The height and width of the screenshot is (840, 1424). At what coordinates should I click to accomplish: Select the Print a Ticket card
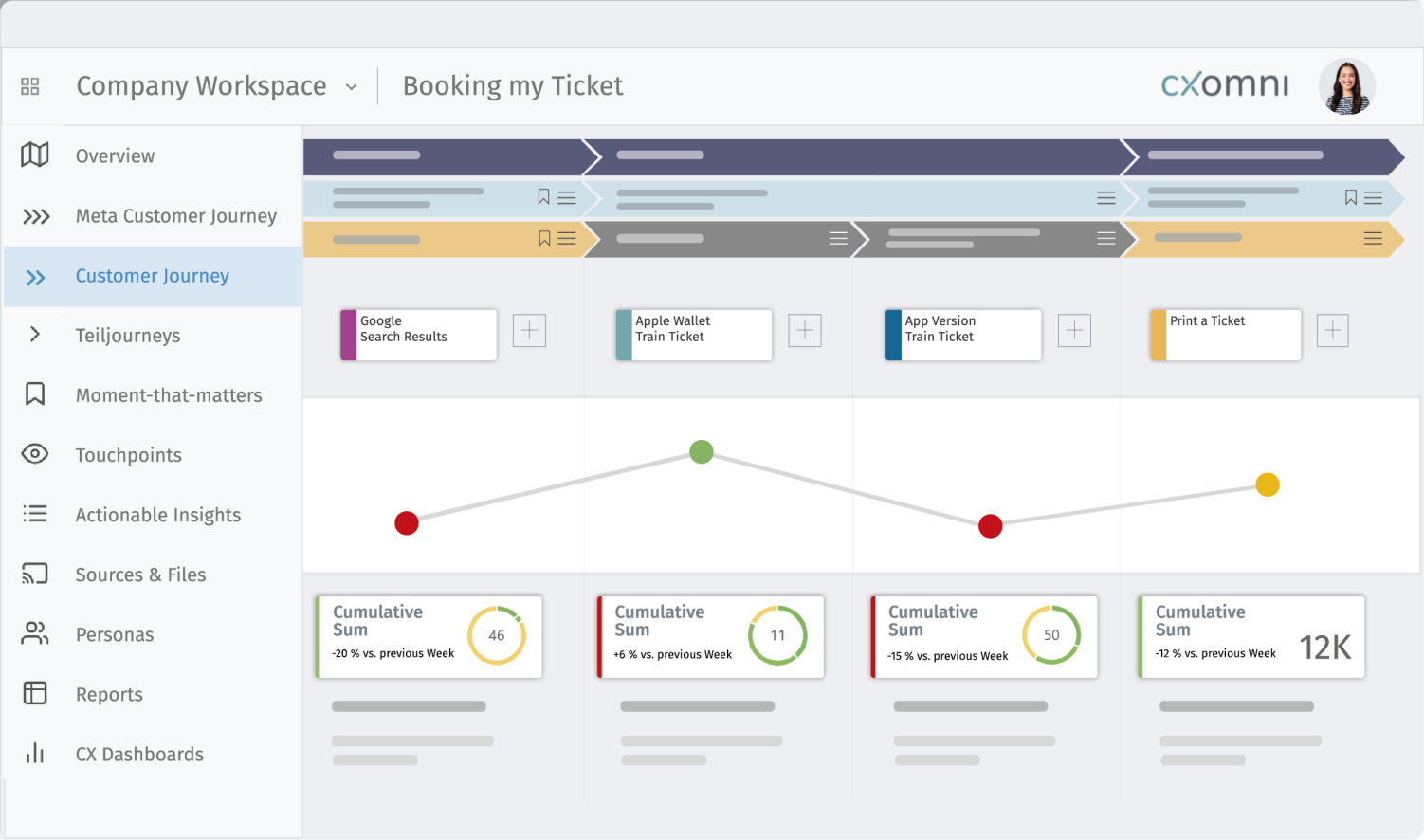[1226, 335]
